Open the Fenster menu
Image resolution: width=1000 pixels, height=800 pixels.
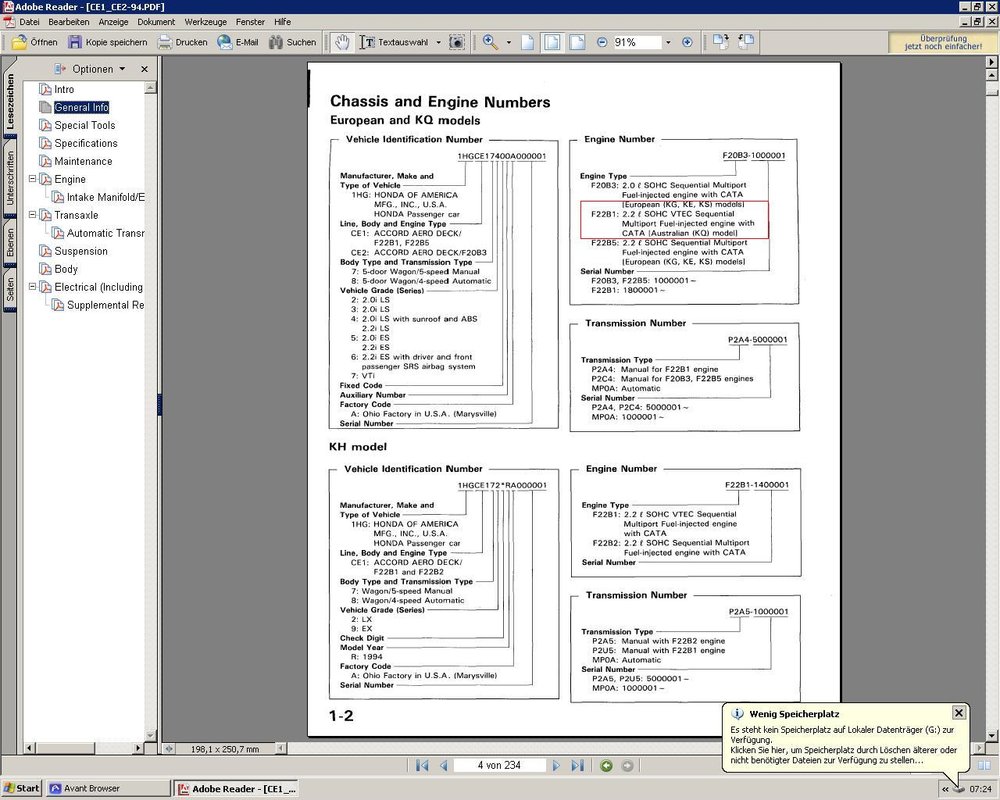pyautogui.click(x=250, y=22)
